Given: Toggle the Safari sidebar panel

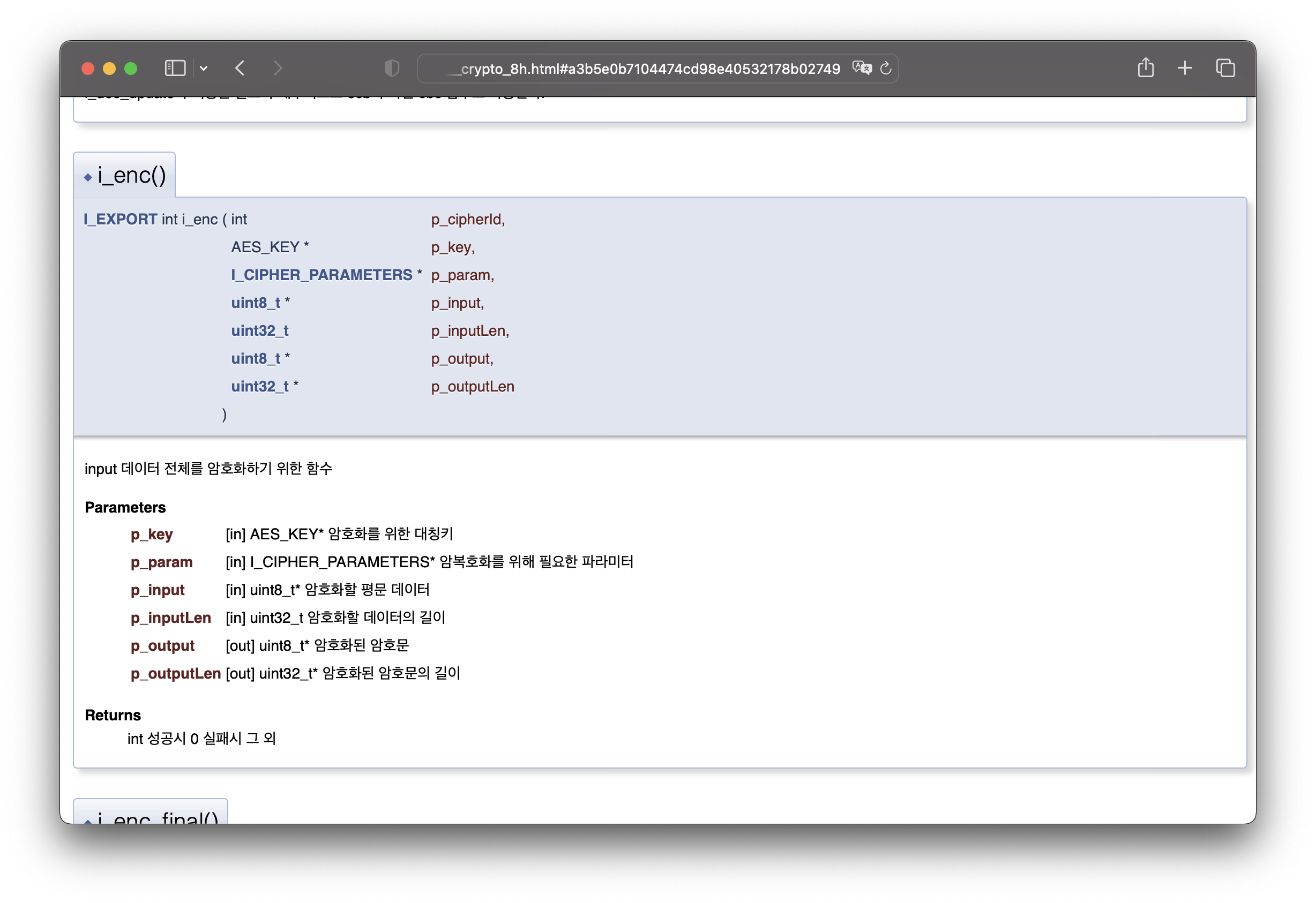Looking at the screenshot, I should 175,69.
